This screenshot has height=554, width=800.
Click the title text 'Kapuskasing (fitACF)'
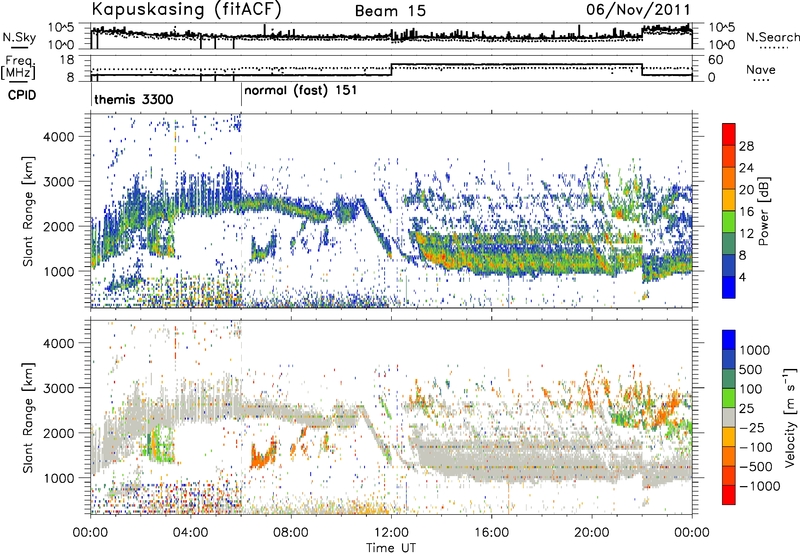pos(186,9)
